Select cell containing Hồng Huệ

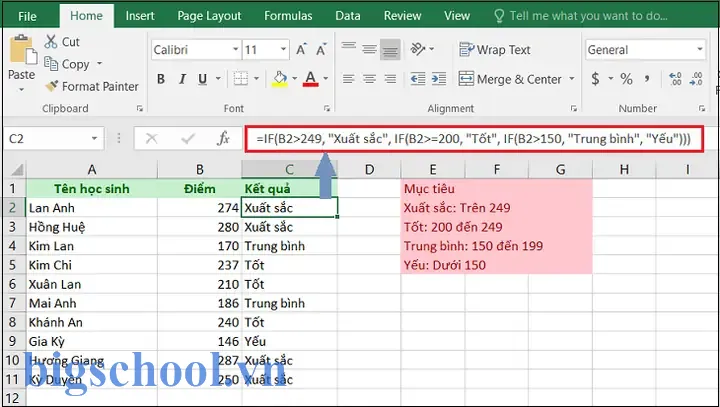point(92,227)
